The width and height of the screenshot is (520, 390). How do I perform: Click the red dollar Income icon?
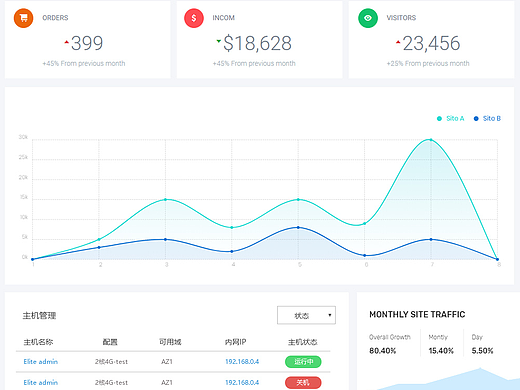[x=194, y=18]
